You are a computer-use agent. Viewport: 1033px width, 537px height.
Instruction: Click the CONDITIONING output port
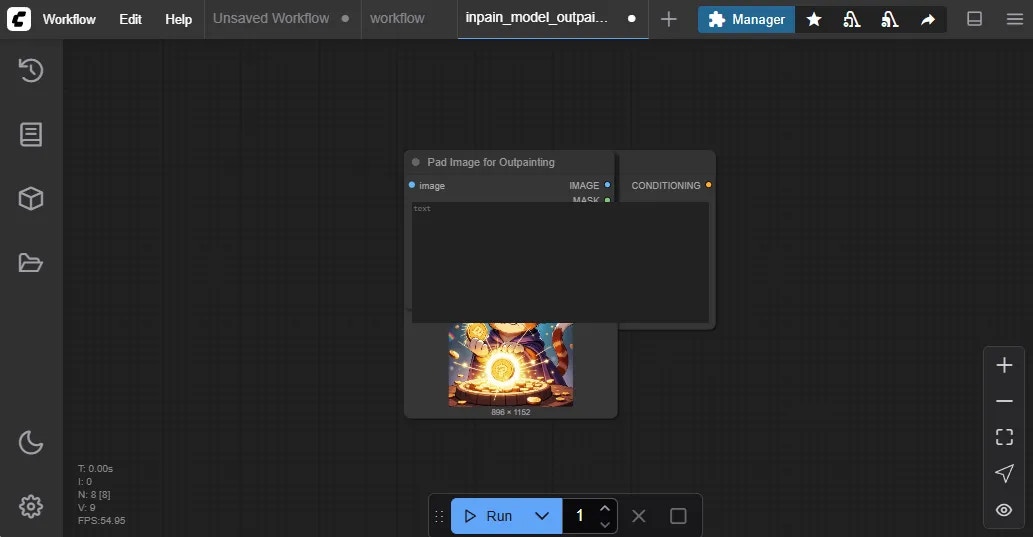tap(708, 185)
